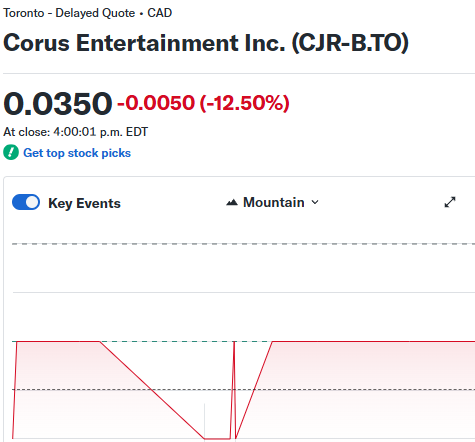Click the Toronto - Delayed Quote • CAD label
The width and height of the screenshot is (475, 442).
tap(88, 13)
